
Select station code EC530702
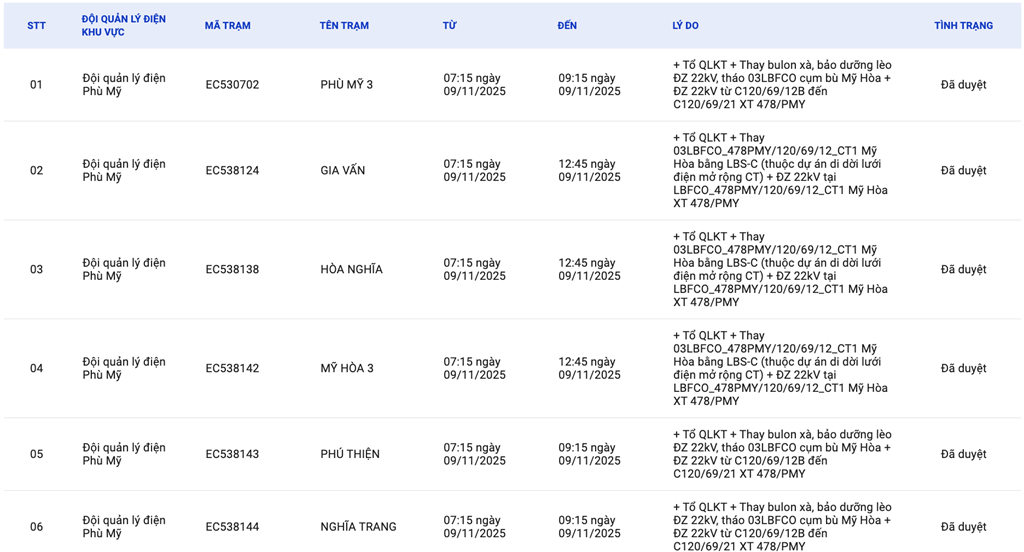pos(232,85)
